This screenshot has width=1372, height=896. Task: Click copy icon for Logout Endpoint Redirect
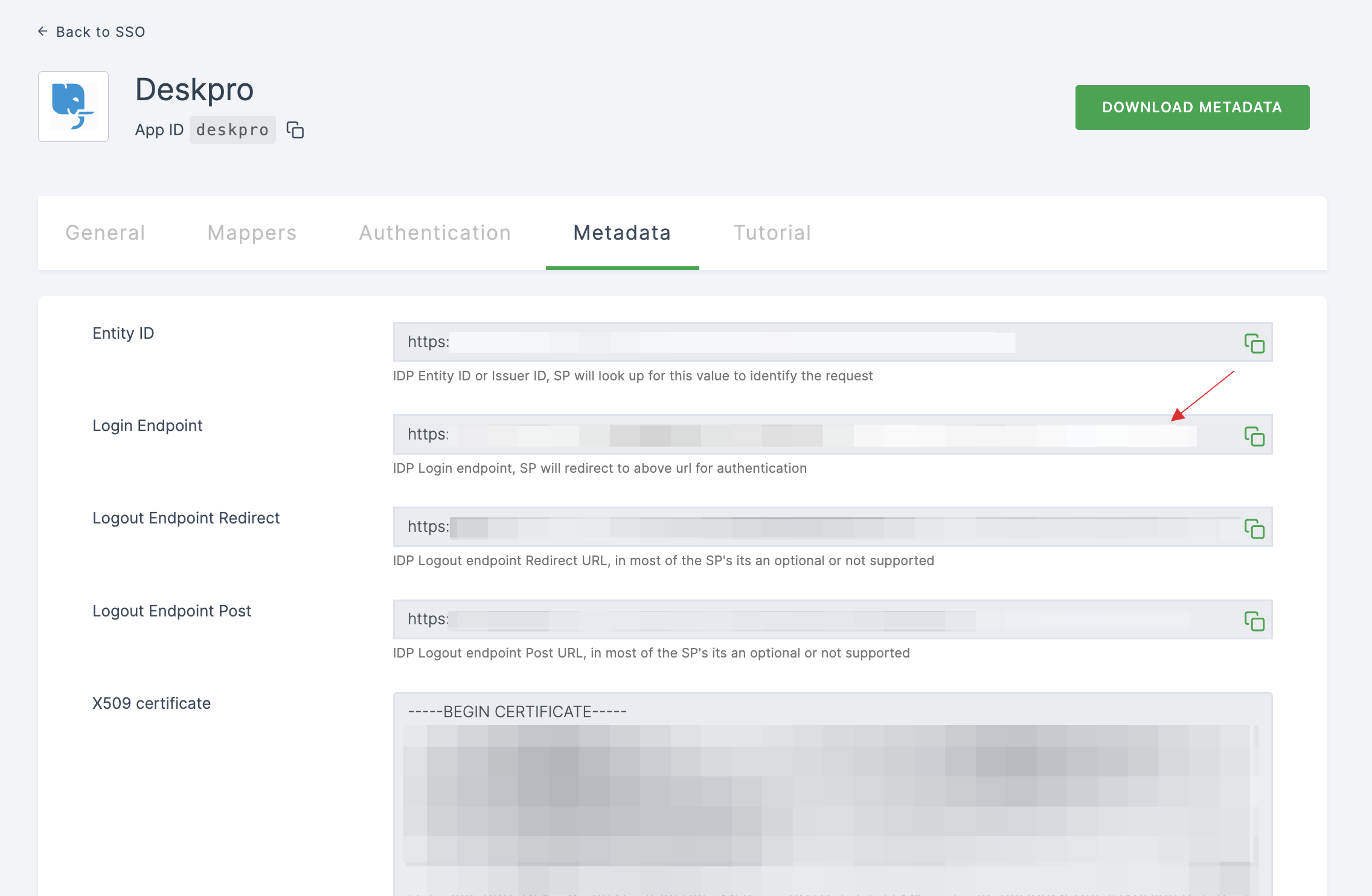pos(1255,528)
